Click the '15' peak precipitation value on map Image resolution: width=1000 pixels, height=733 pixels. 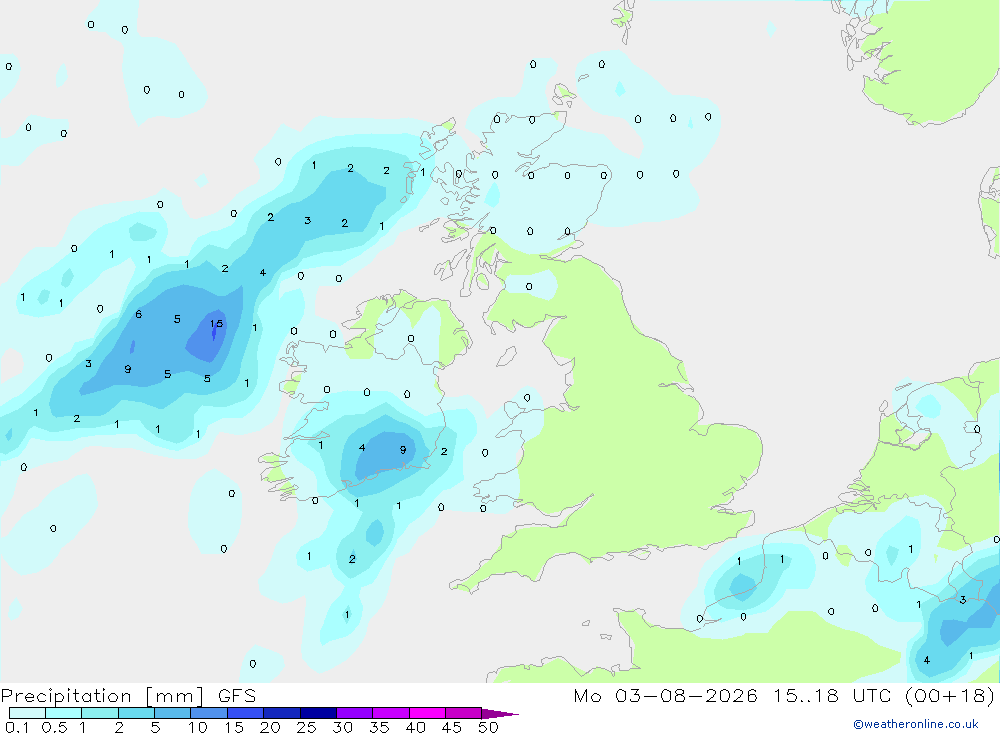217,323
